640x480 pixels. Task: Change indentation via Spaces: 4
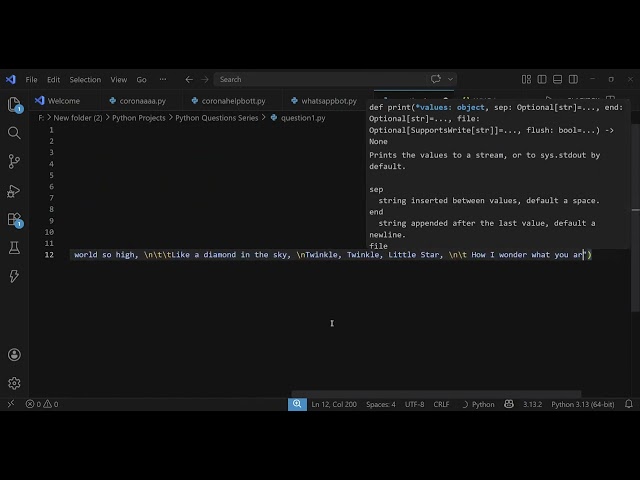[381, 404]
